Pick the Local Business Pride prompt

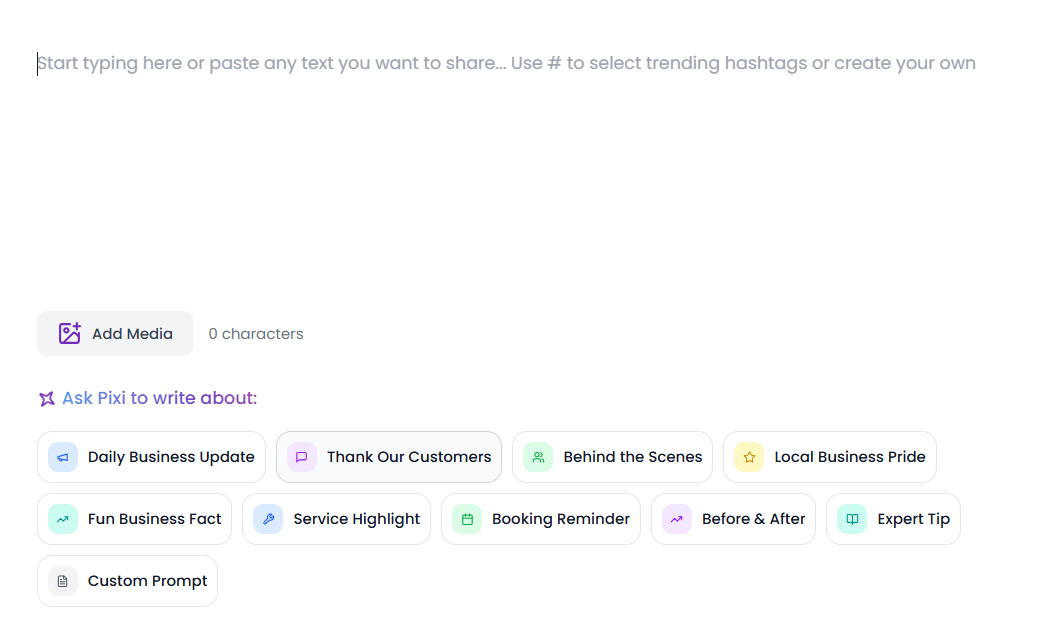click(x=849, y=457)
